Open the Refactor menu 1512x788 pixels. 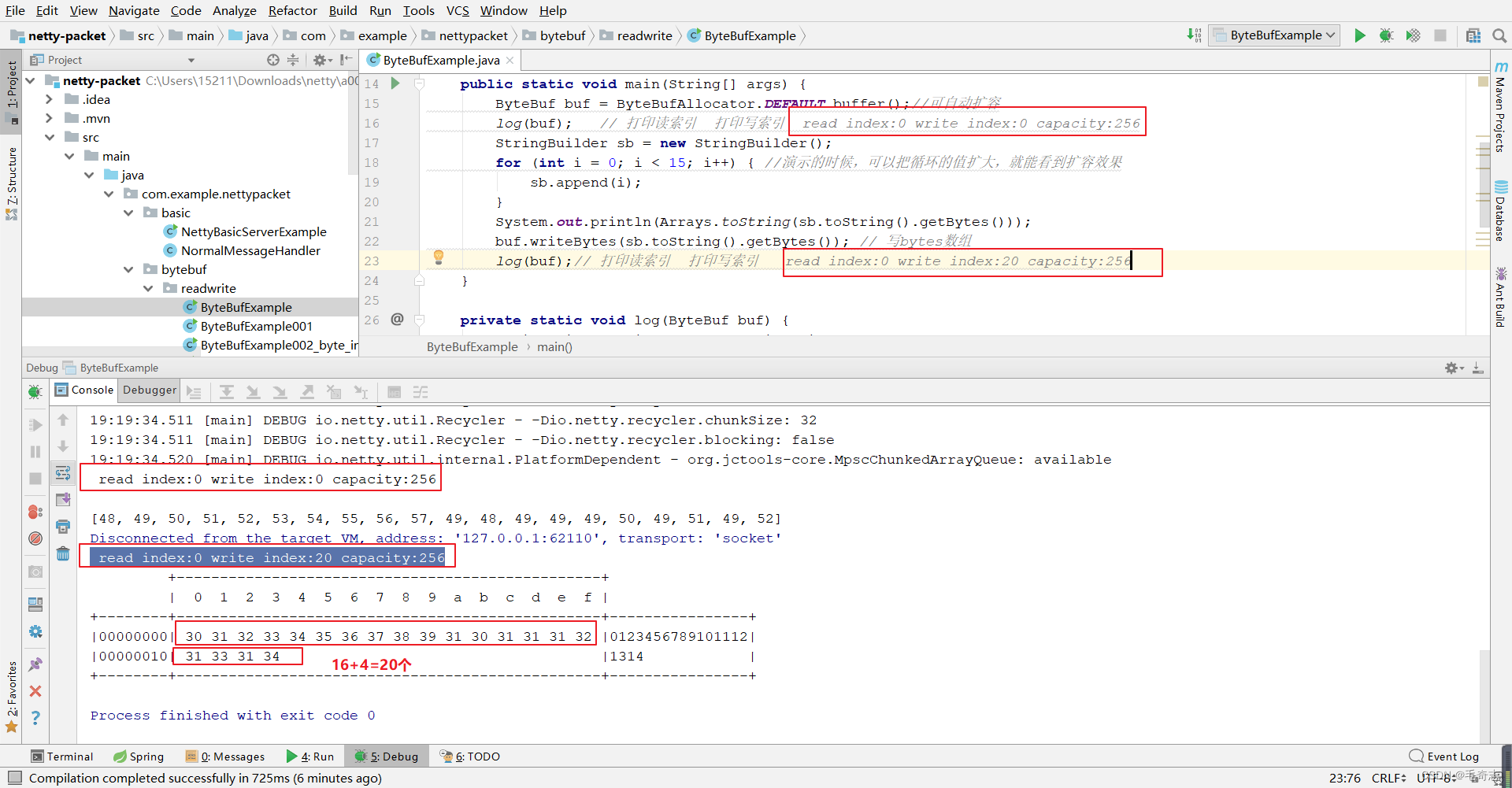(292, 10)
